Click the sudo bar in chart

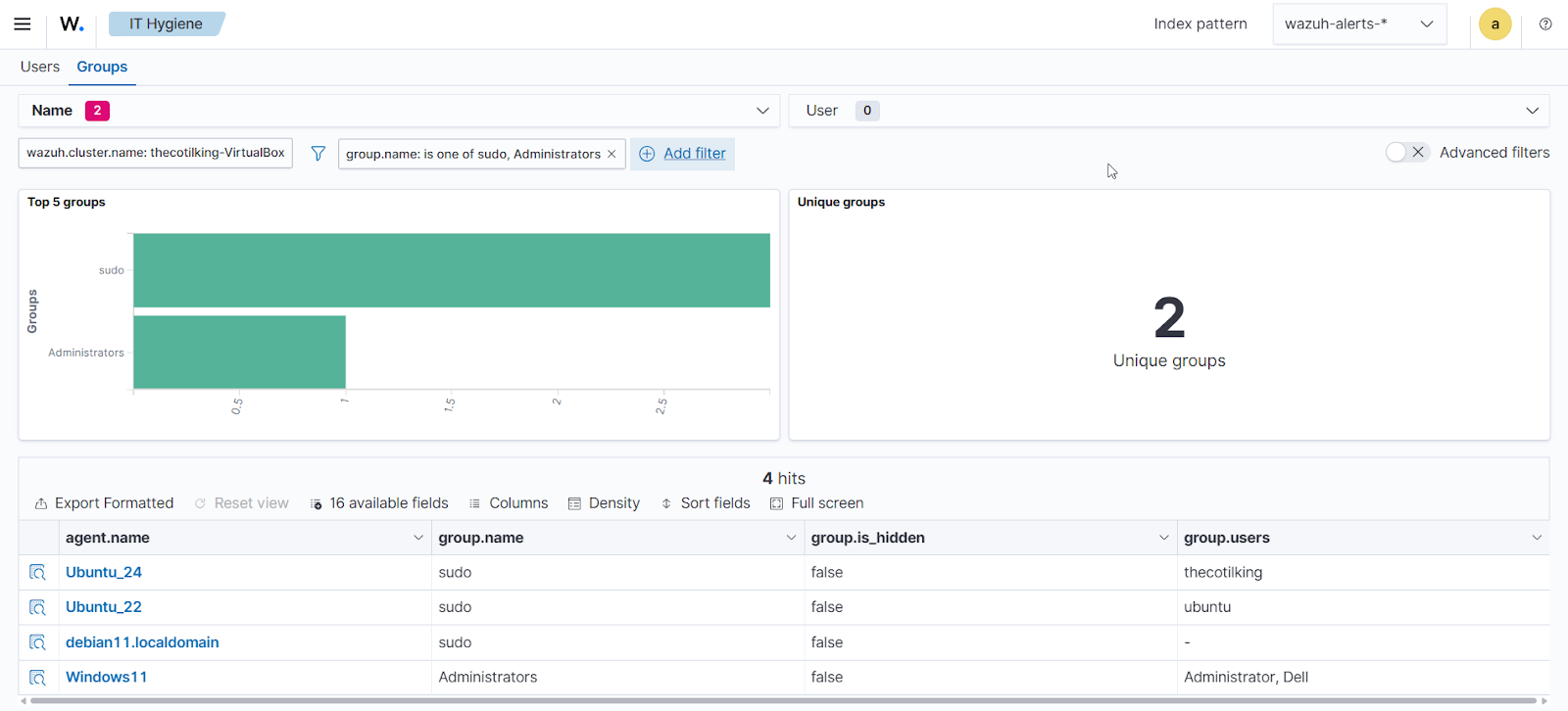click(x=451, y=270)
